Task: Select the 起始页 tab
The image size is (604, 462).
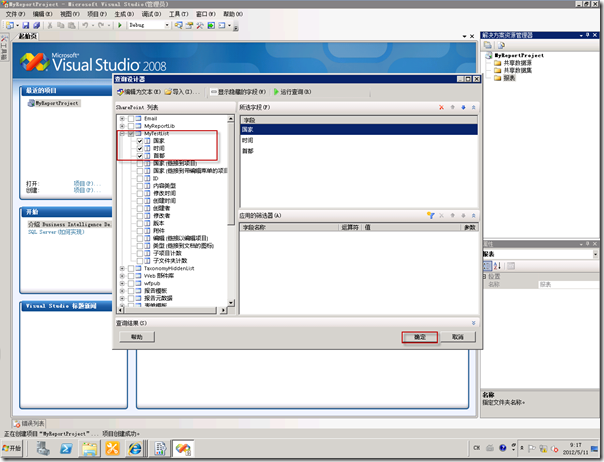Action: click(x=28, y=36)
